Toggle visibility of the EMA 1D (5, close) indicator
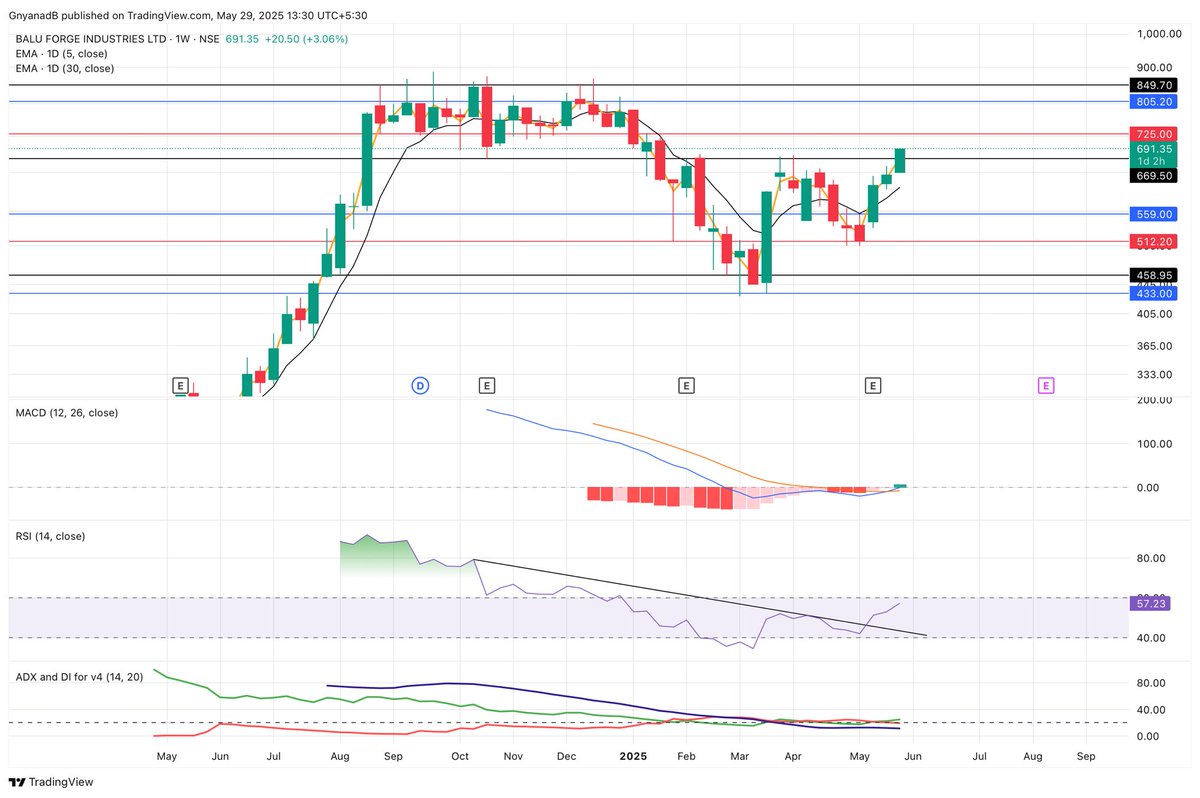The height and width of the screenshot is (798, 1200). [61, 53]
